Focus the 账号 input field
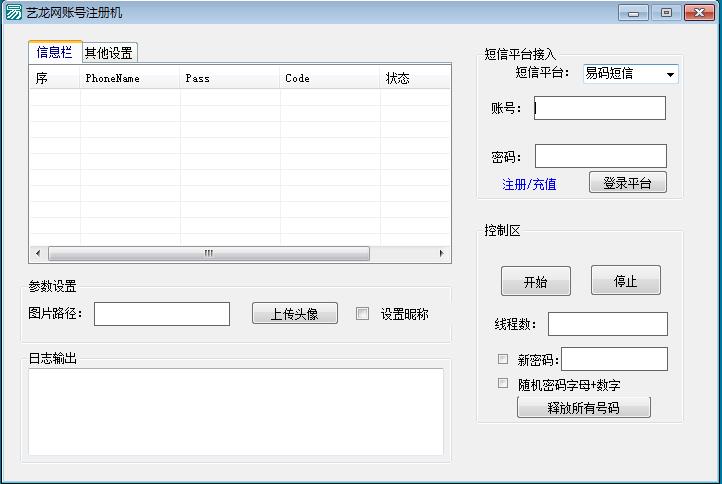Viewport: 722px width, 484px height. click(x=600, y=108)
